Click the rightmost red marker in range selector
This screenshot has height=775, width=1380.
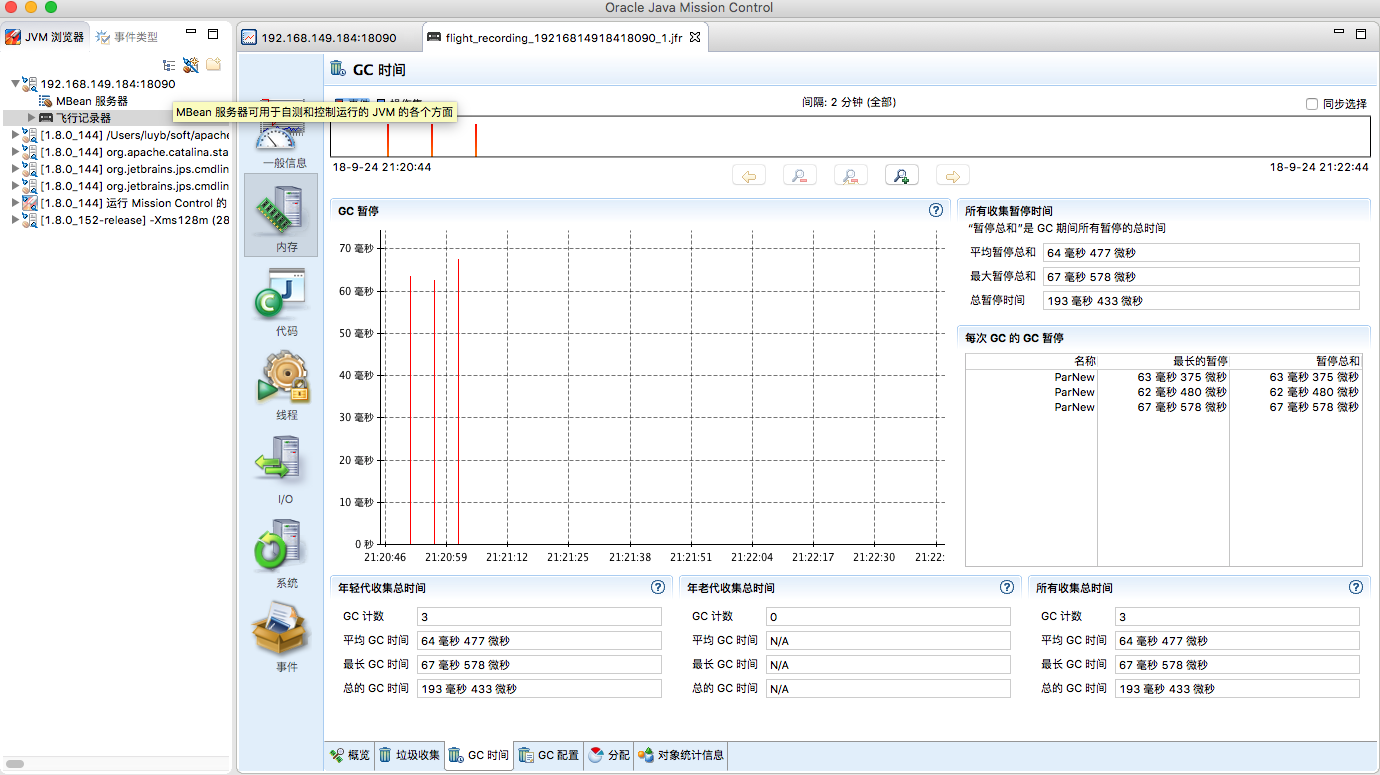coord(476,140)
